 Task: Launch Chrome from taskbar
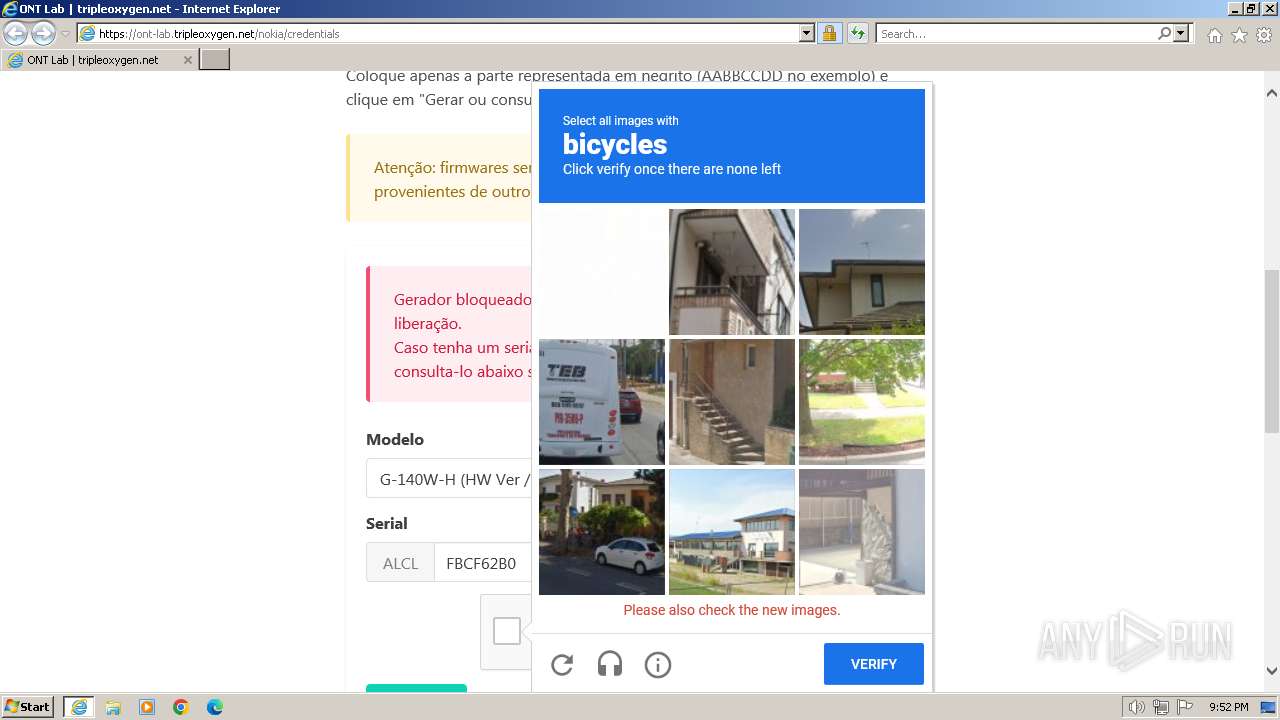pos(181,707)
